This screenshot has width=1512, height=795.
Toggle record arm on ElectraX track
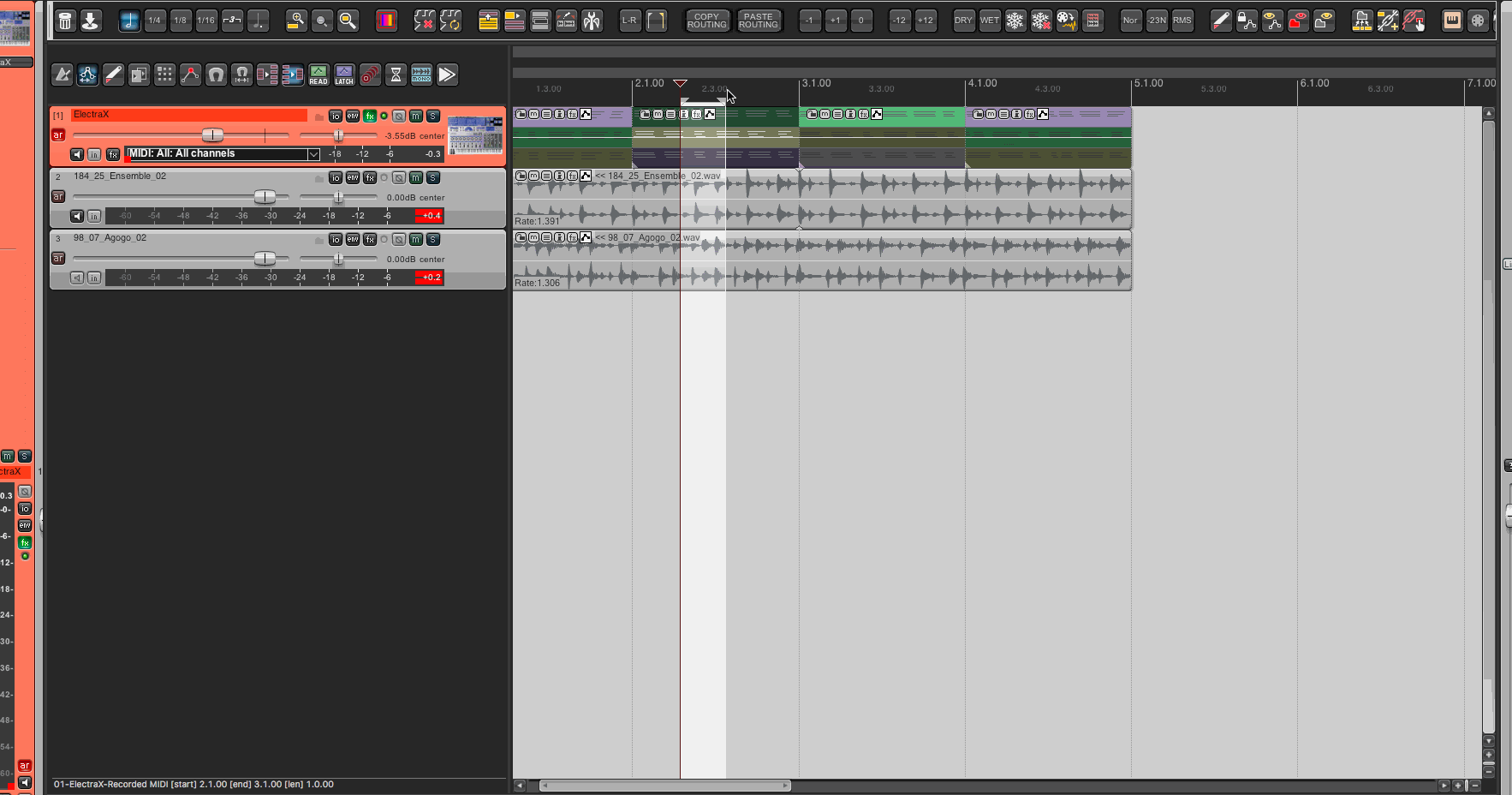[58, 134]
